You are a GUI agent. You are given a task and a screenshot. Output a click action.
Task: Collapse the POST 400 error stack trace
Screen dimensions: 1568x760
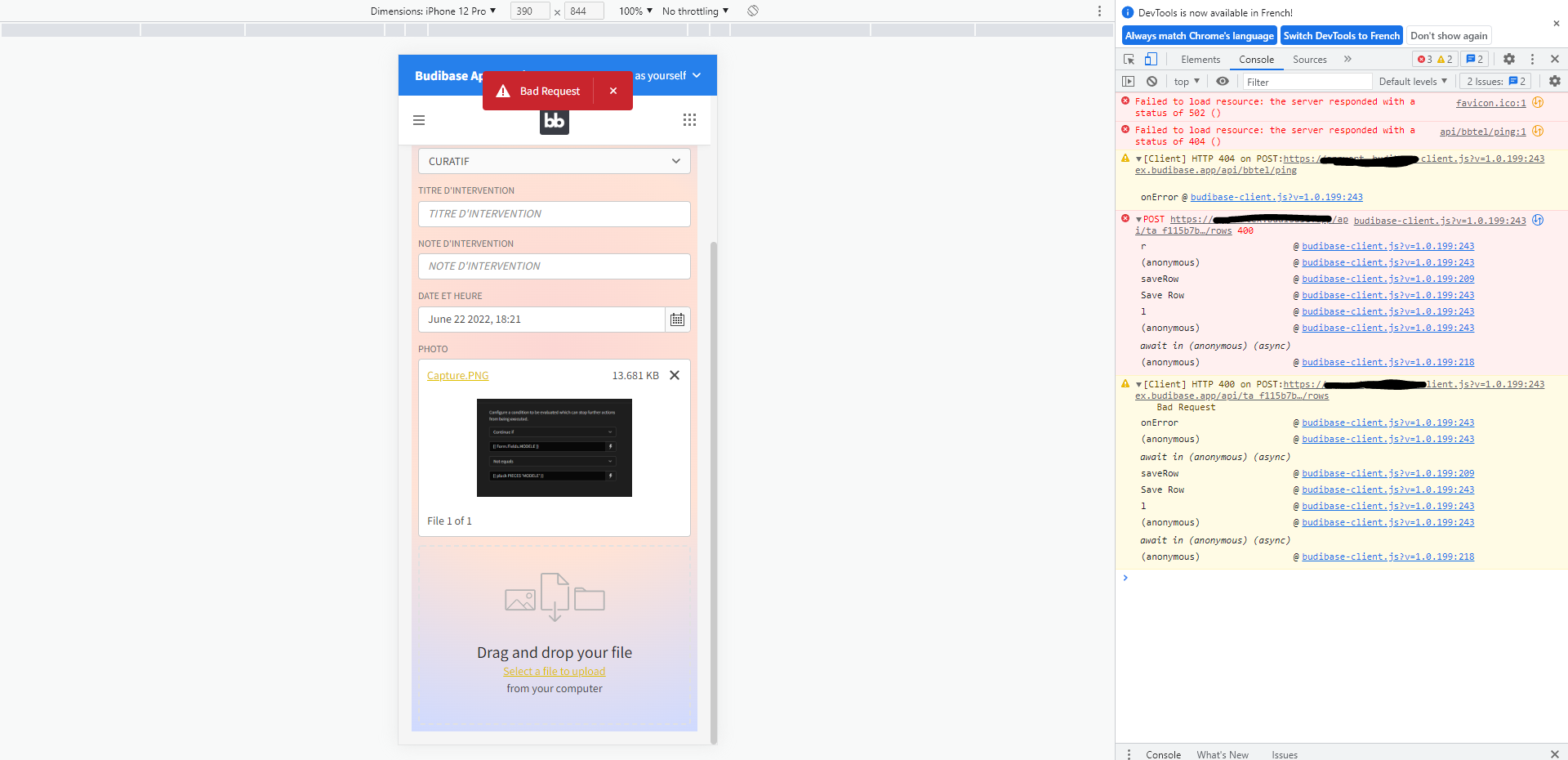coord(1138,220)
